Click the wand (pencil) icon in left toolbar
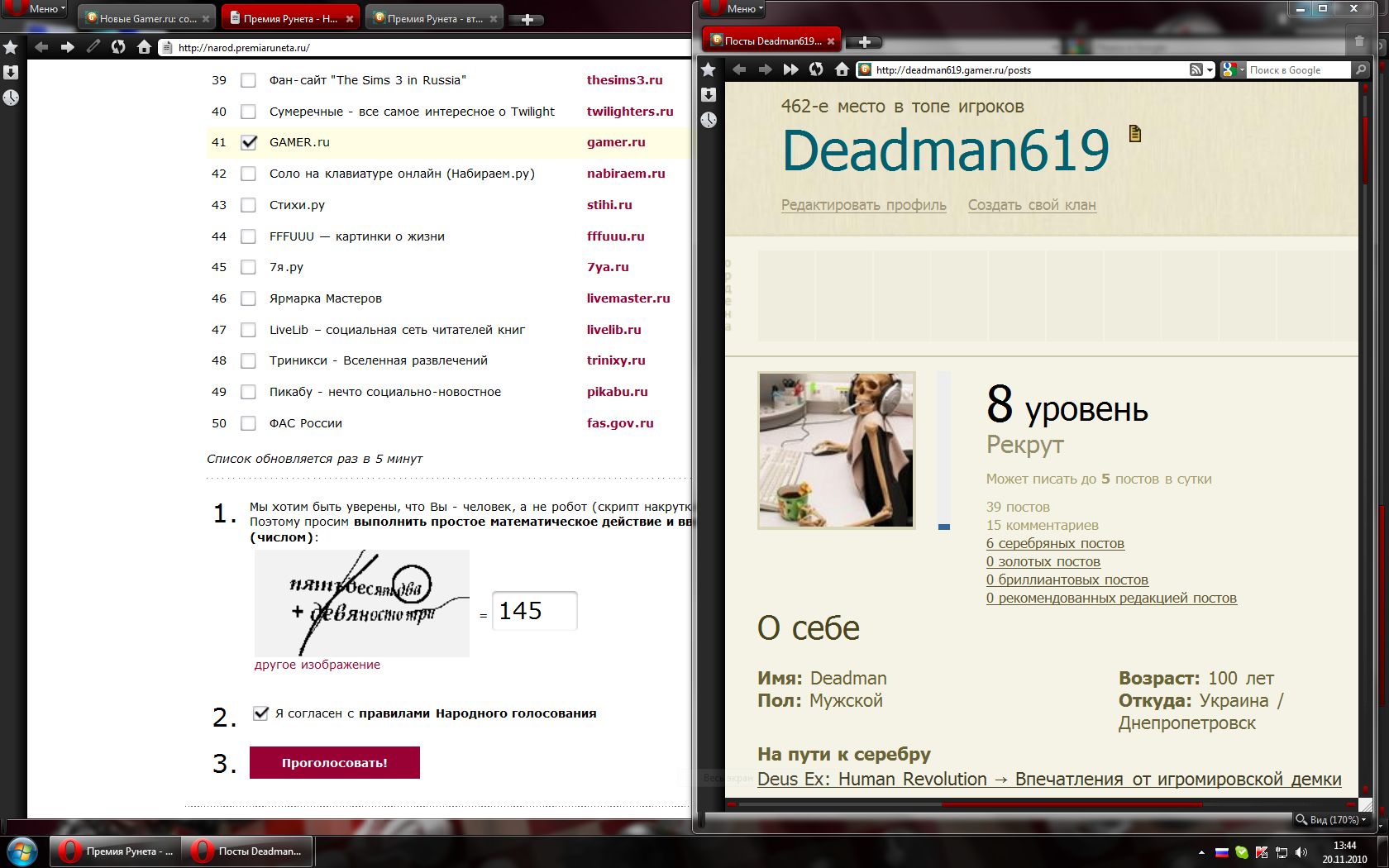The image size is (1389, 868). click(x=93, y=47)
